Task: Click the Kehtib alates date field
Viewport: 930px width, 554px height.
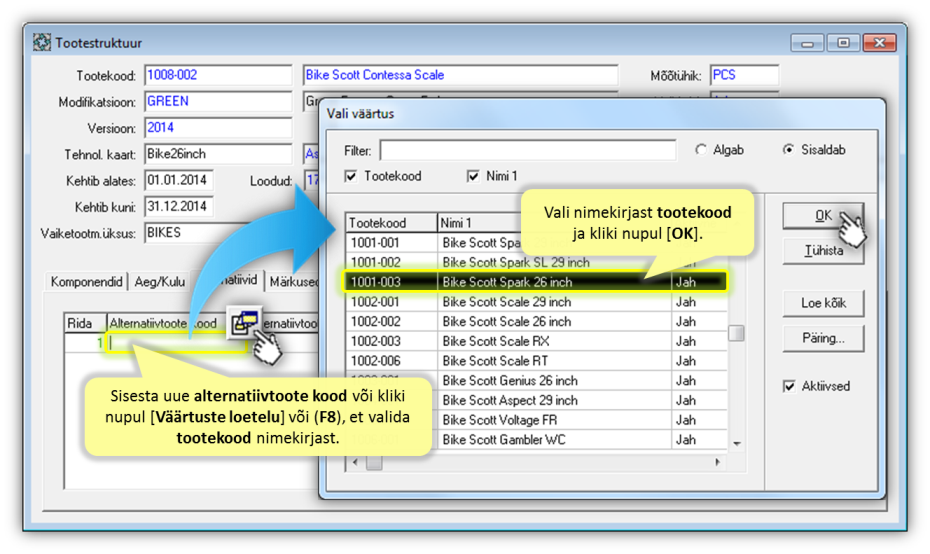Action: pyautogui.click(x=179, y=180)
